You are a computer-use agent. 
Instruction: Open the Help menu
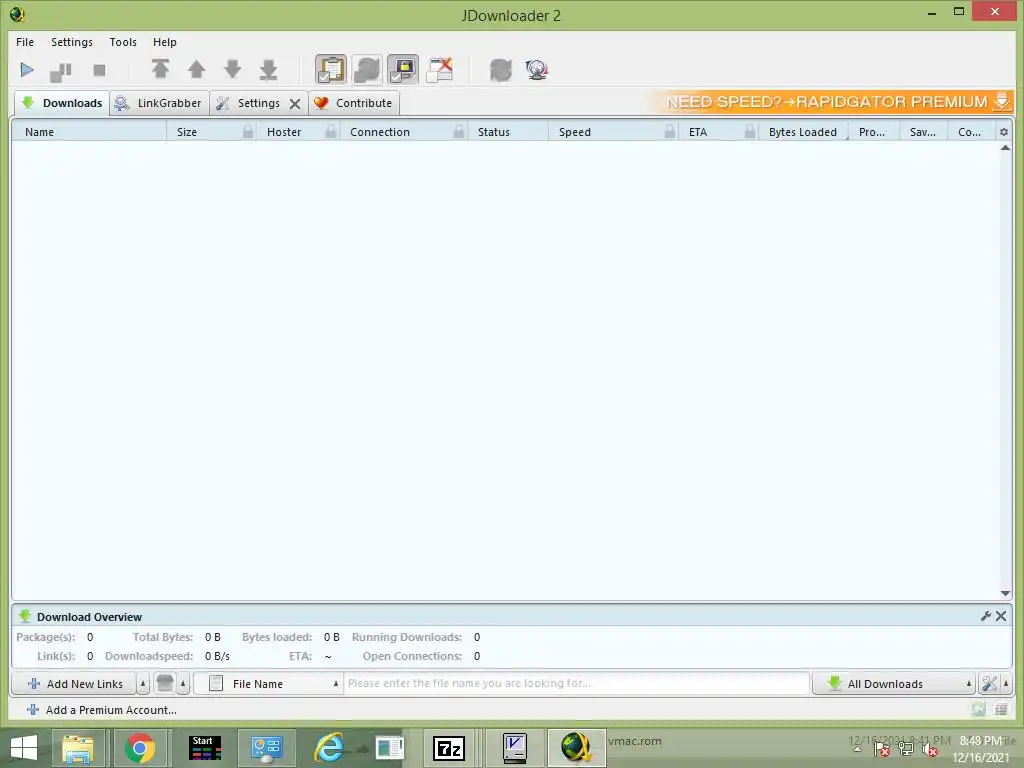tap(165, 42)
